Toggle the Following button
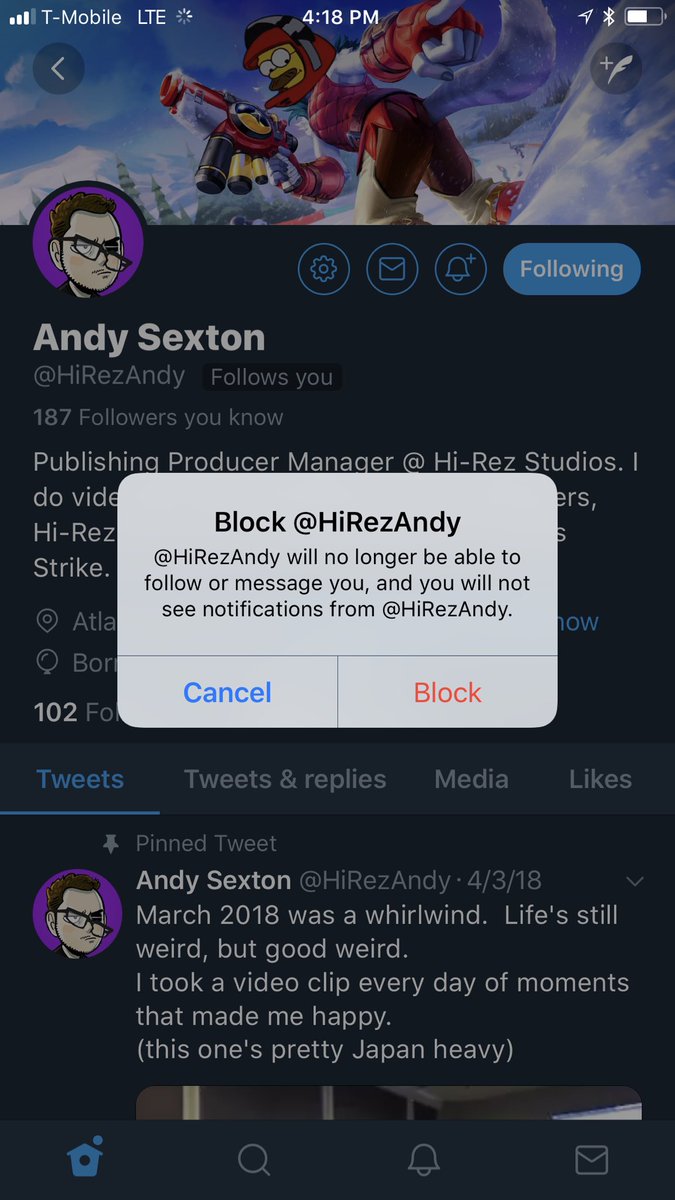The width and height of the screenshot is (675, 1200). click(x=571, y=269)
